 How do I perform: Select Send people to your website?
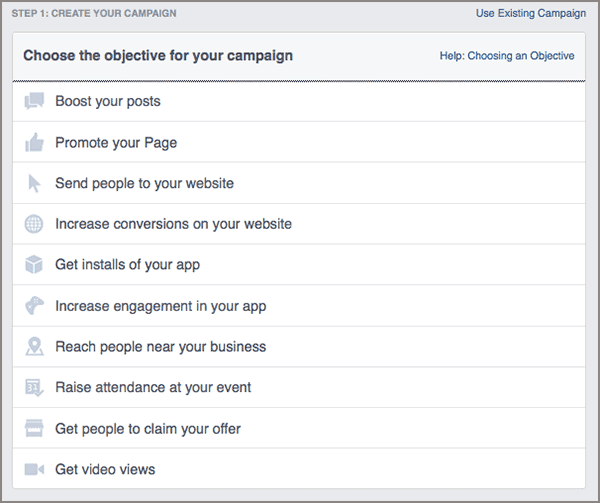click(144, 183)
